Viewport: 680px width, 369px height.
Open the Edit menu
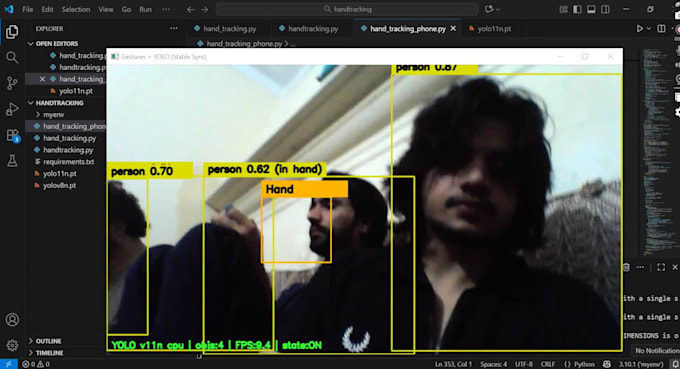coord(47,9)
